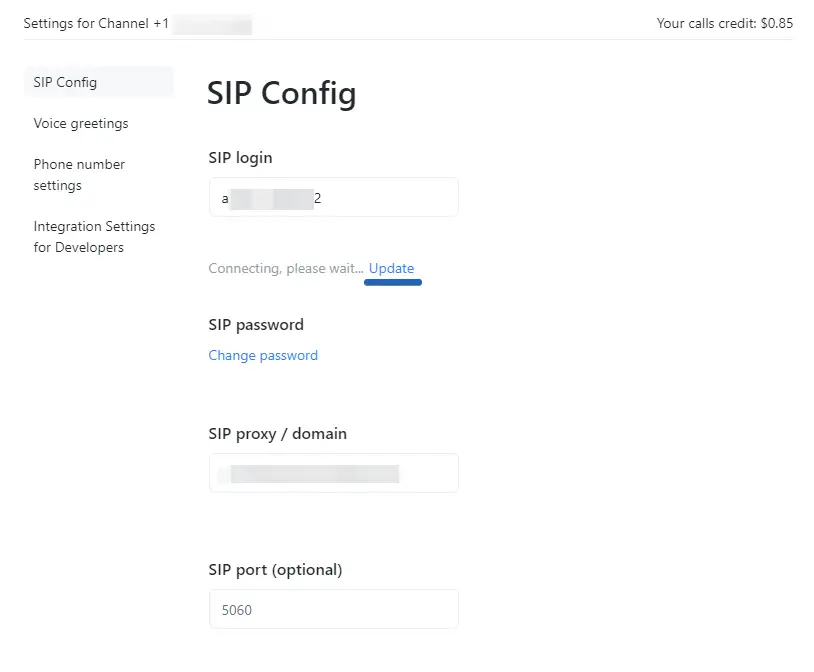This screenshot has height=672, width=814.
Task: Click the Change password link
Action: coord(263,355)
